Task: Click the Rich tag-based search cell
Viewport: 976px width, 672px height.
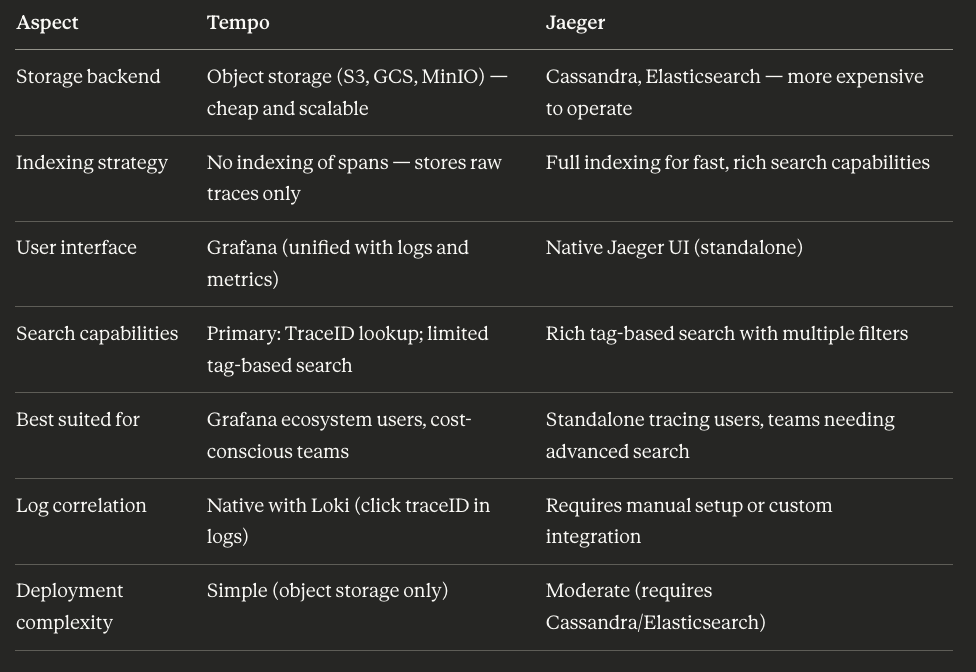Action: 727,334
